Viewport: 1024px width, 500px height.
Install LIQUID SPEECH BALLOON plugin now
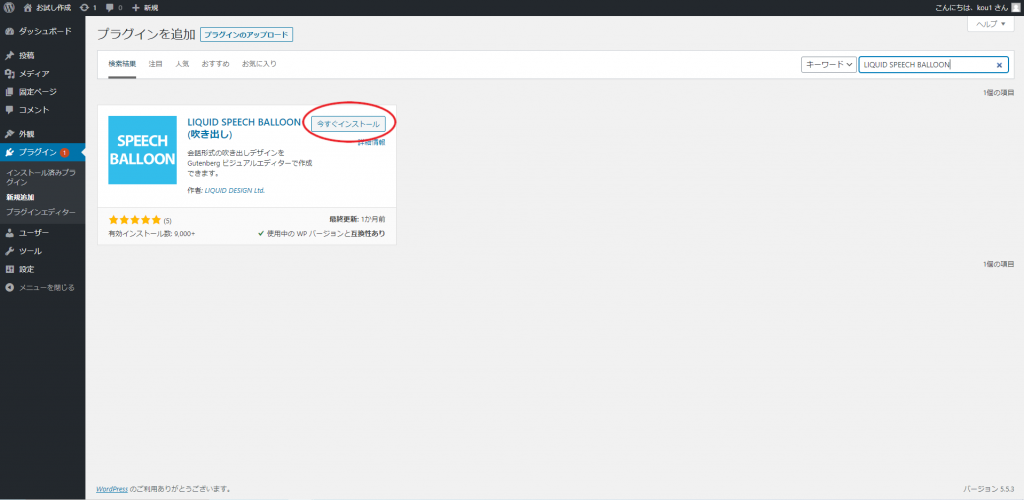348,123
